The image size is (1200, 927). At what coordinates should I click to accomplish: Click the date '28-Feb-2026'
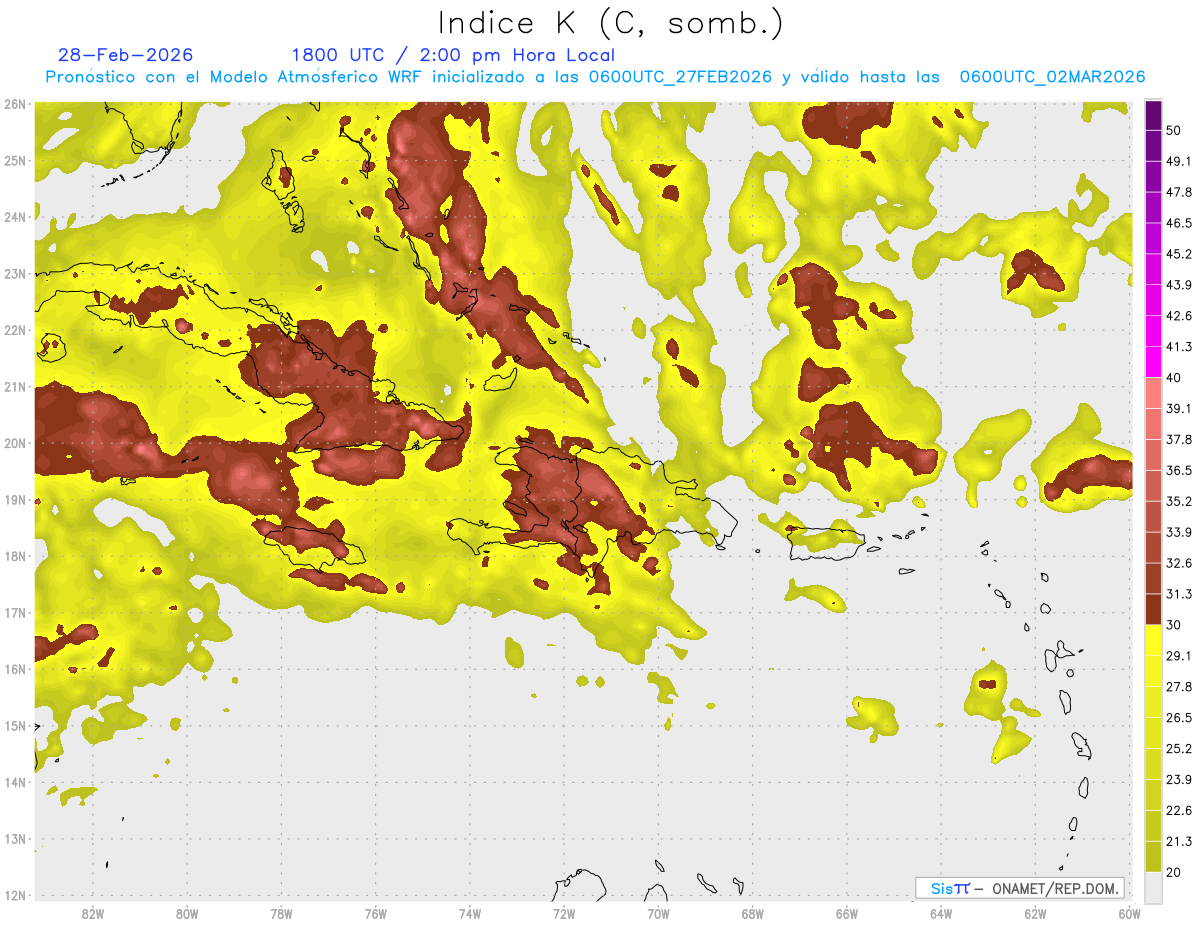125,55
